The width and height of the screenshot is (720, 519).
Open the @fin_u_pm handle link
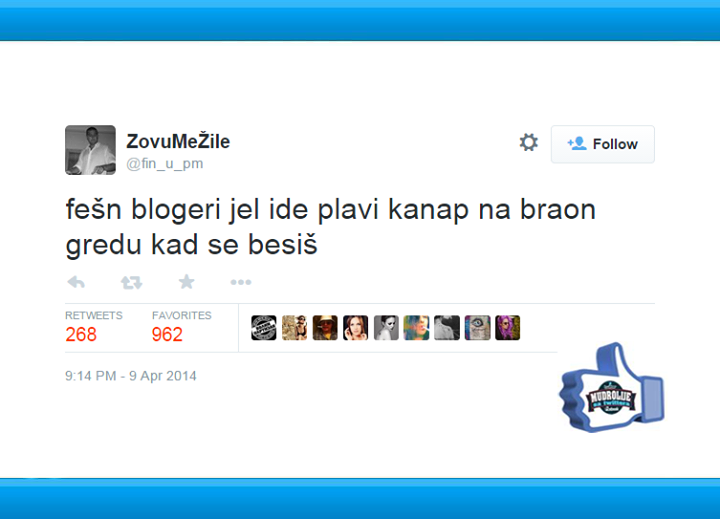point(164,163)
